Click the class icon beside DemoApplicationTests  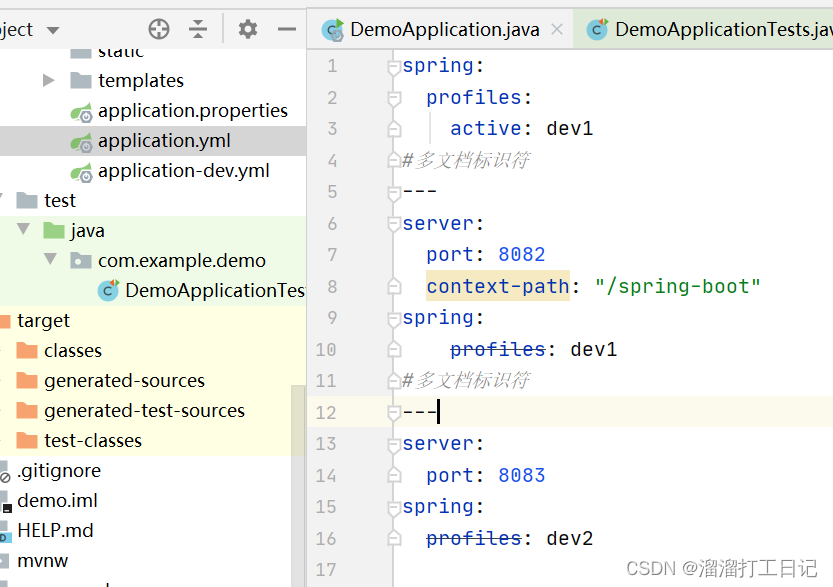tap(109, 290)
